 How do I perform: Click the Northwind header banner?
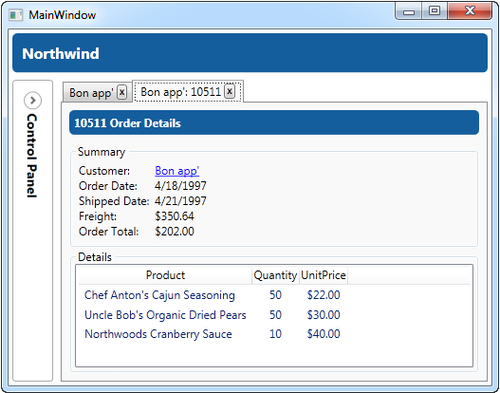(x=250, y=53)
